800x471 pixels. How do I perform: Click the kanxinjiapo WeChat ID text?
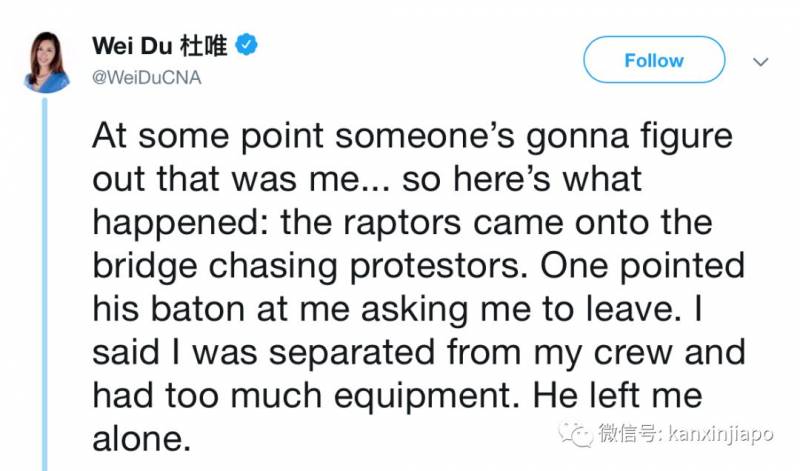[700, 436]
